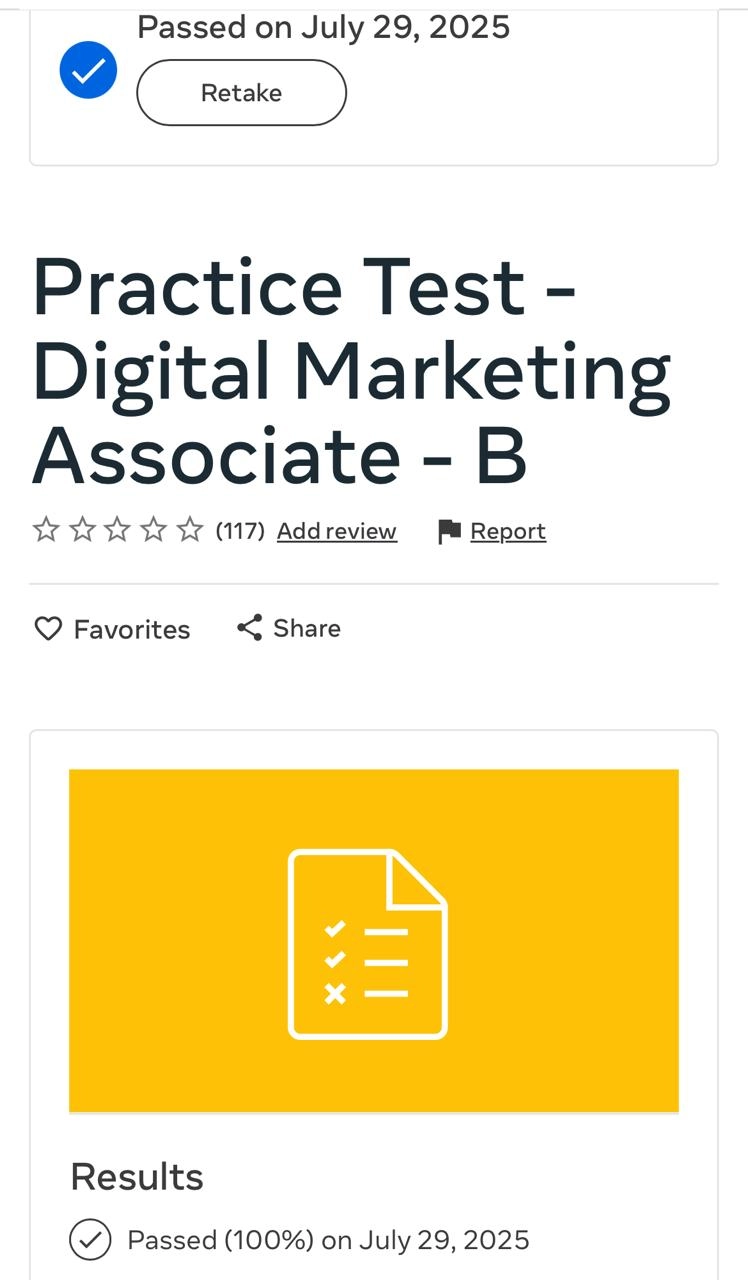Click the white checklist document icon

(368, 943)
